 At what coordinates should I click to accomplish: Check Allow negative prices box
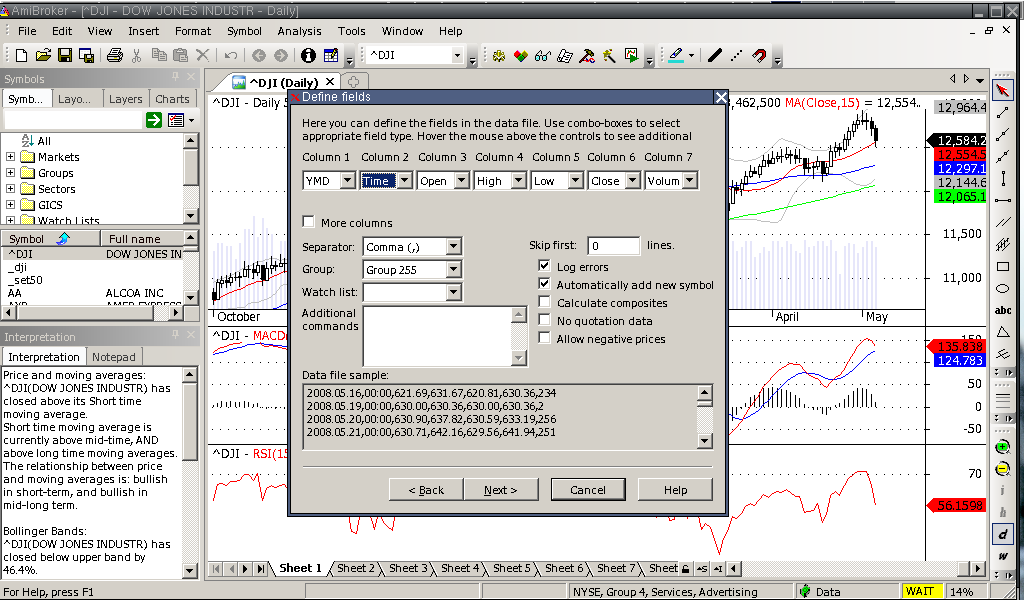(x=544, y=338)
